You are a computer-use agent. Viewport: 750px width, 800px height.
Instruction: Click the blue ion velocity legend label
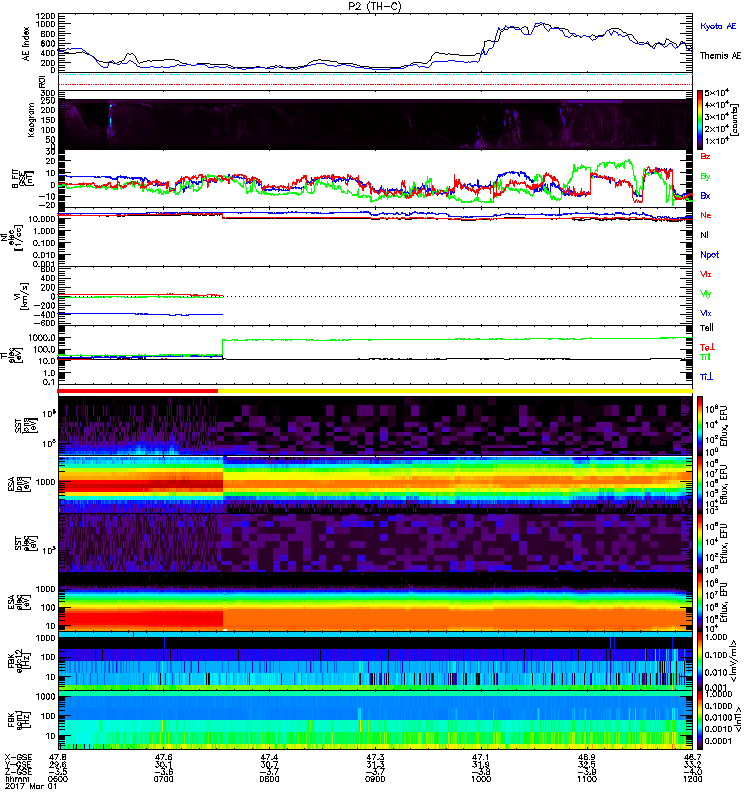[x=706, y=313]
